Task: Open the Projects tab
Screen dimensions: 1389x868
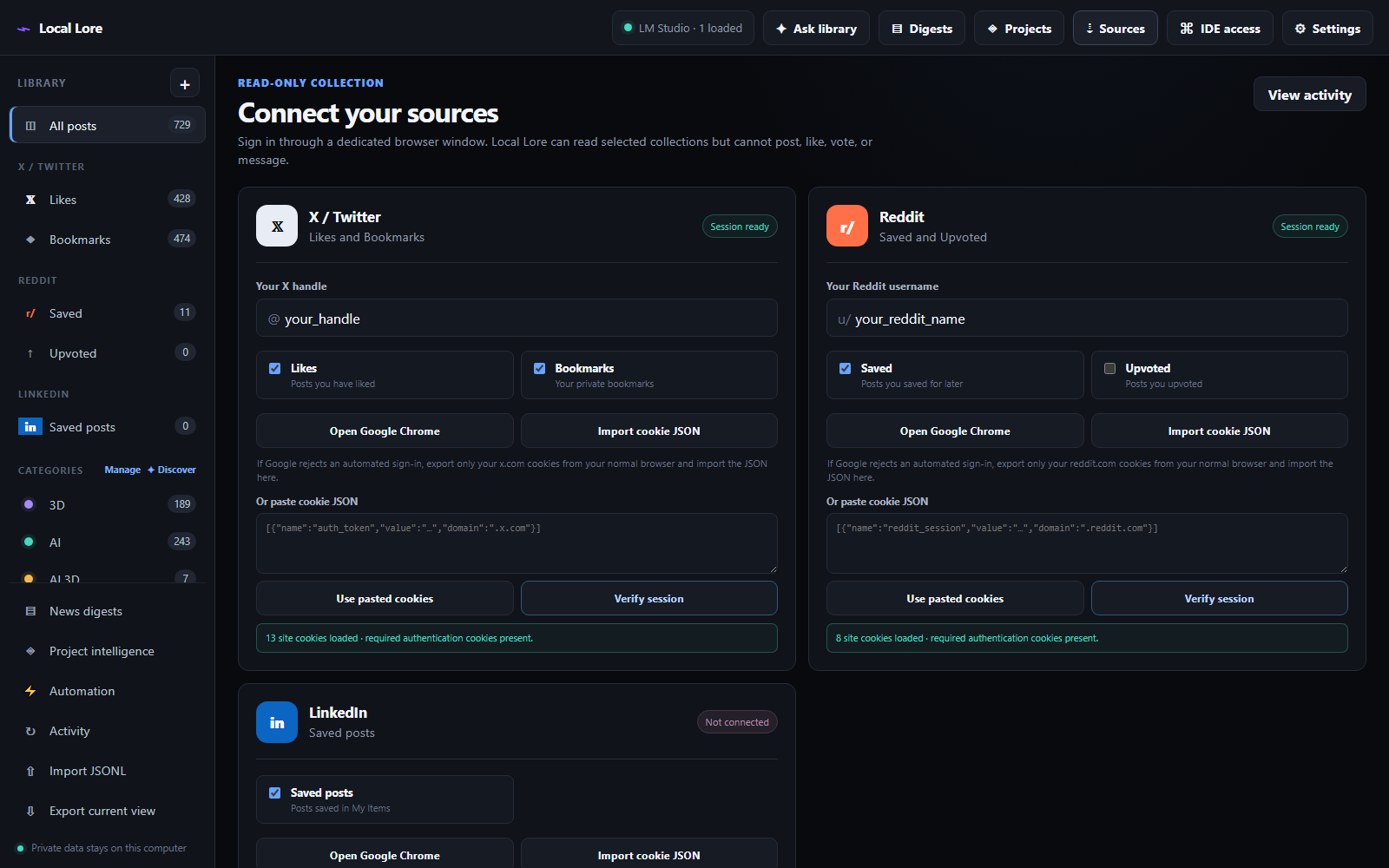Action: pyautogui.click(x=1019, y=28)
